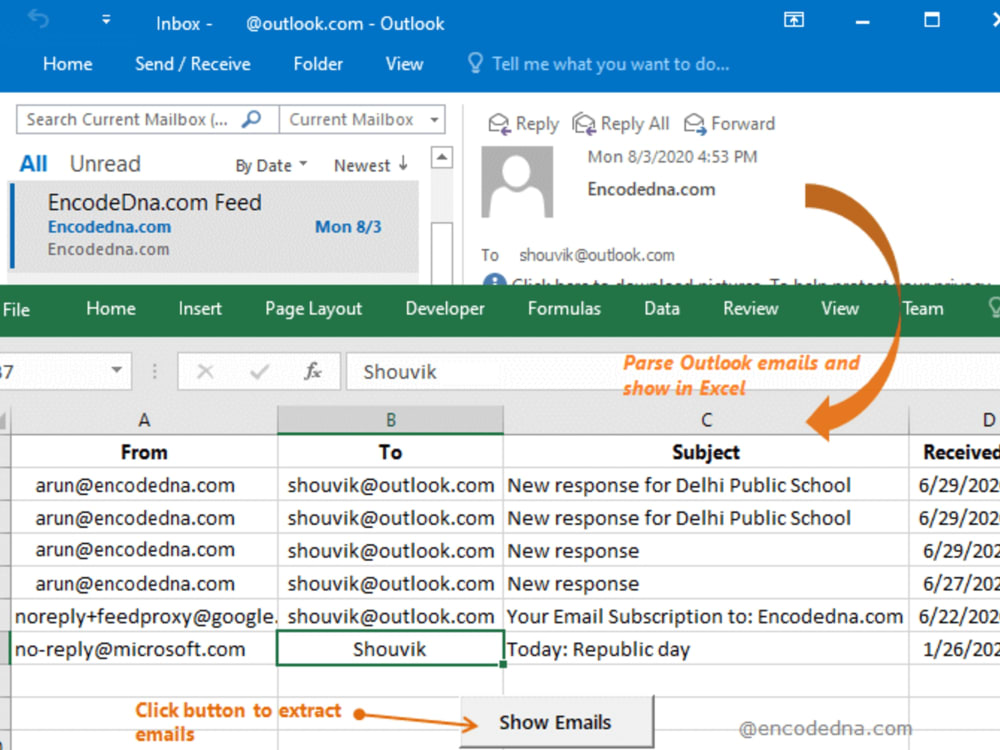Switch to the Unread mail filter
The image size is (1000, 750).
click(x=104, y=163)
